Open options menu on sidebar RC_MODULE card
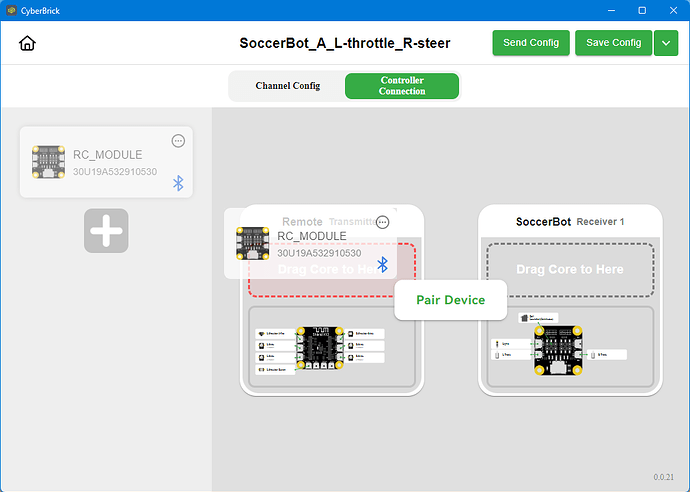This screenshot has width=690, height=492. [178, 141]
